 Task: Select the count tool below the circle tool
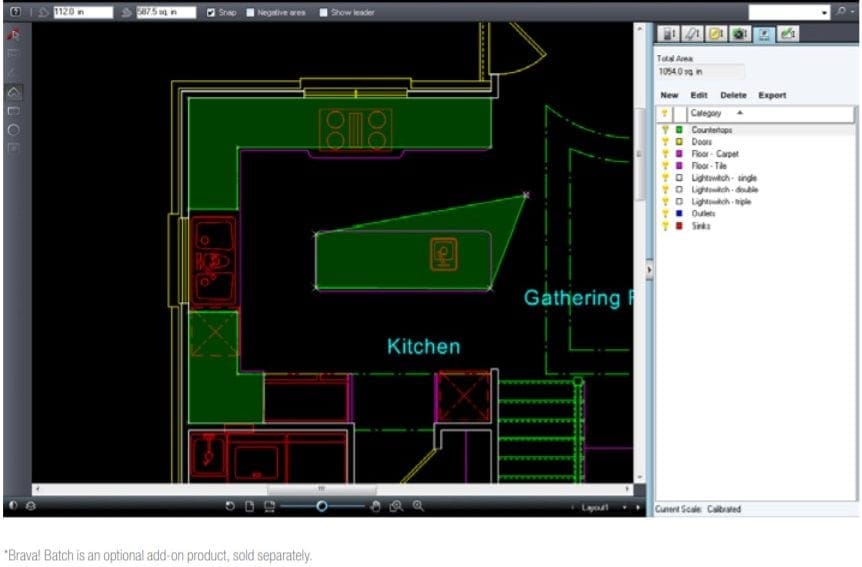tap(14, 148)
